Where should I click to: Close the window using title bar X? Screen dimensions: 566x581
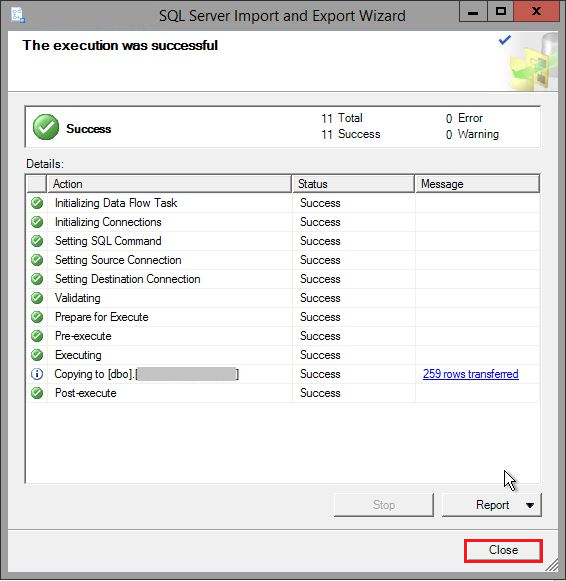536,12
